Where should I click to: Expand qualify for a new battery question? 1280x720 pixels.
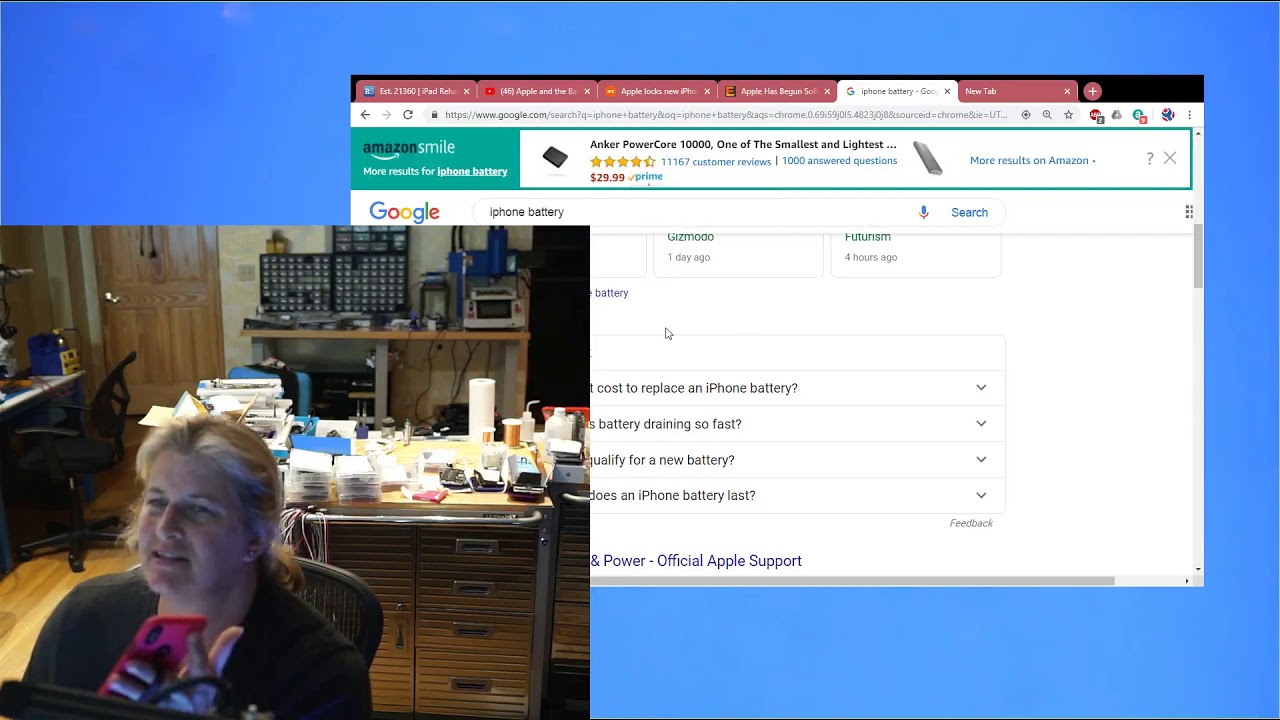click(797, 460)
